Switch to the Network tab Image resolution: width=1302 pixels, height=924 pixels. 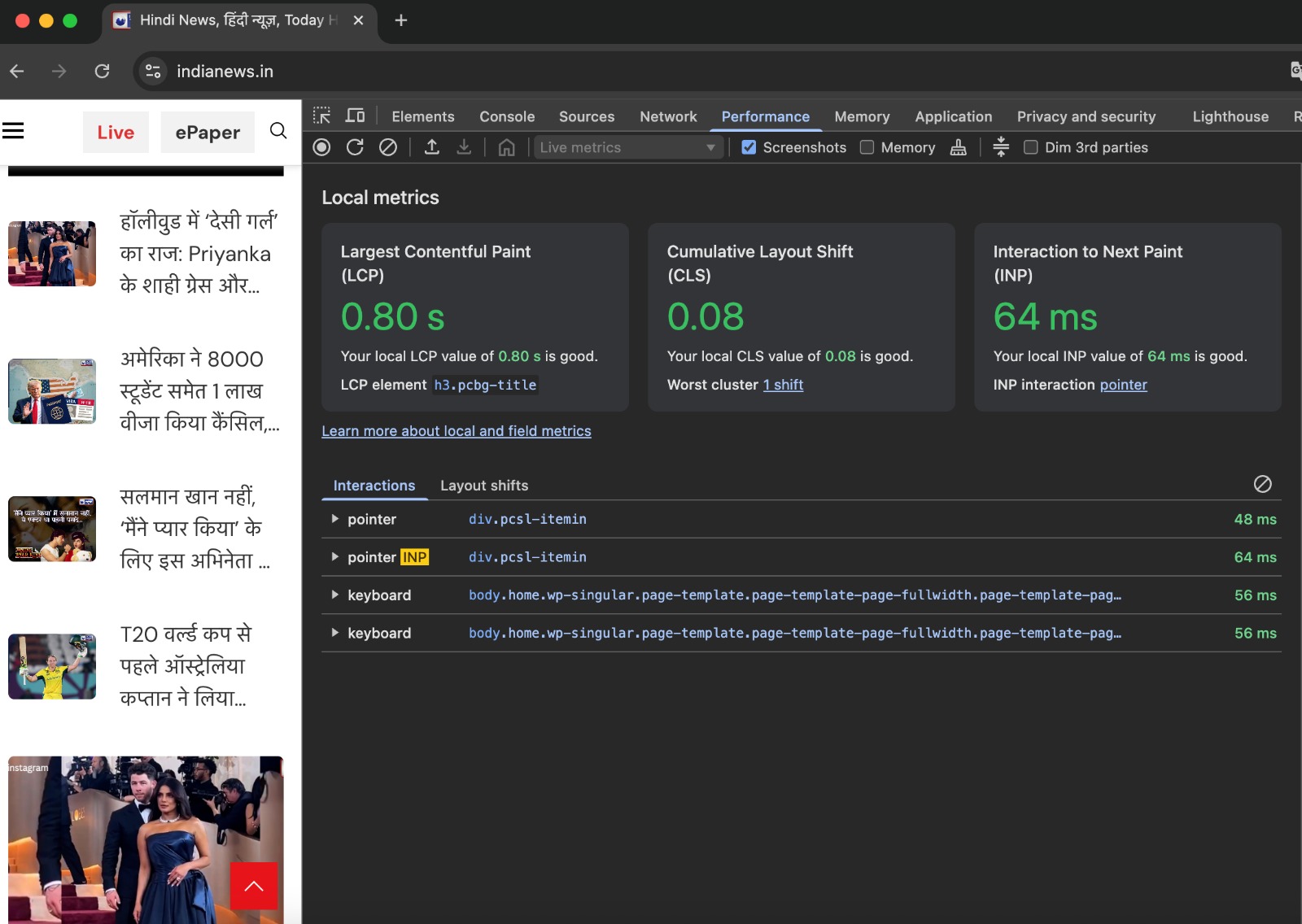click(x=668, y=116)
